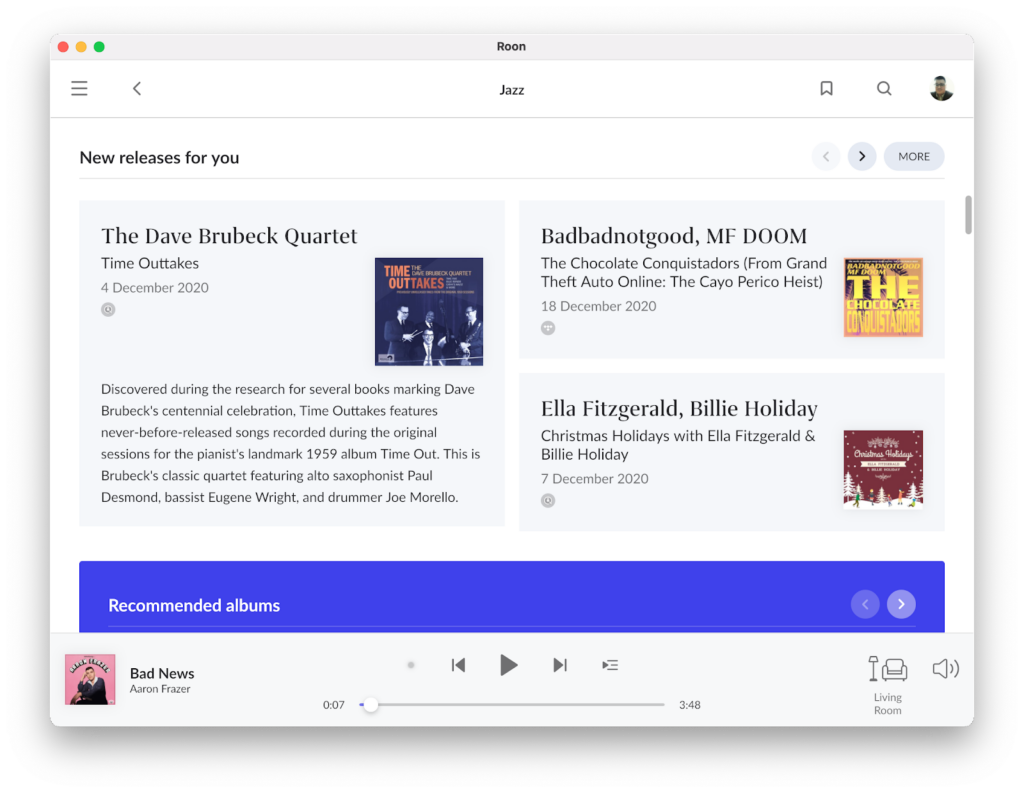Open The Dave Brubeck Quartet artist link
The height and width of the screenshot is (793, 1024).
229,235
